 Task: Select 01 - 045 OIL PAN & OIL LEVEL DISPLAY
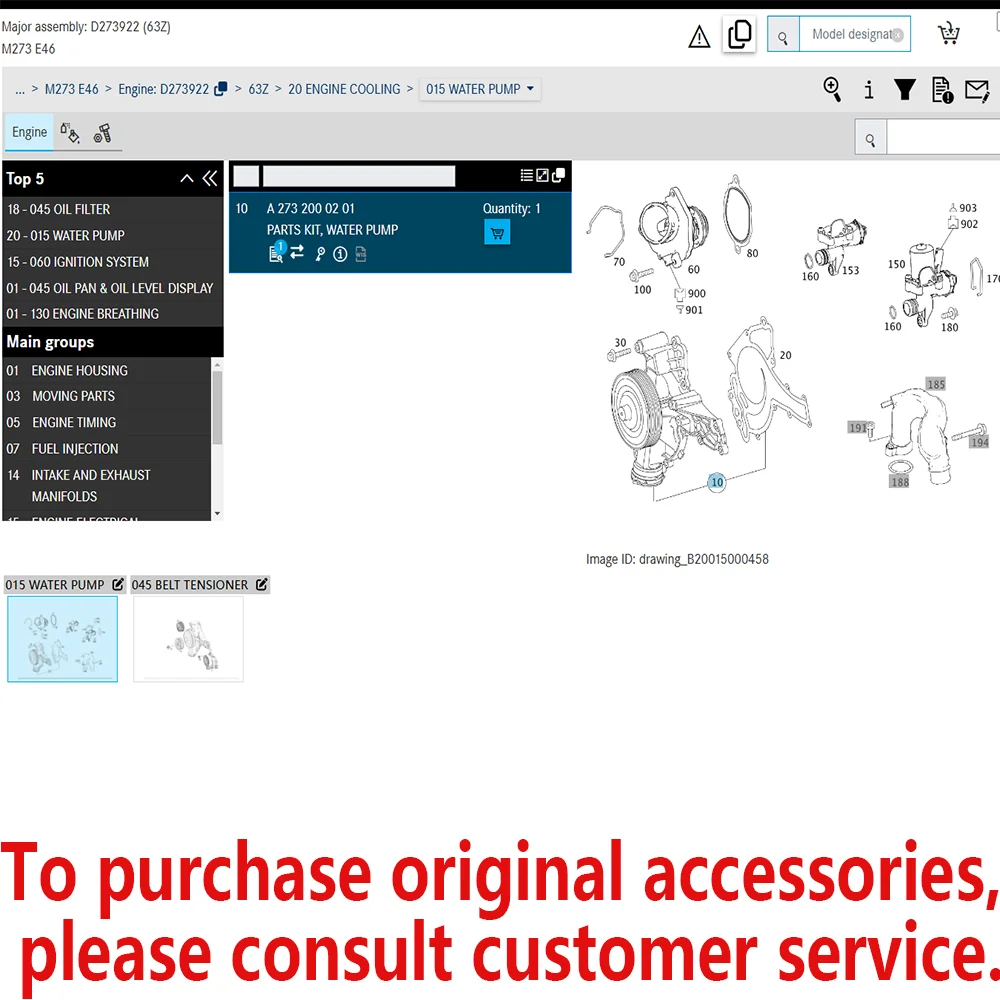pos(112,288)
